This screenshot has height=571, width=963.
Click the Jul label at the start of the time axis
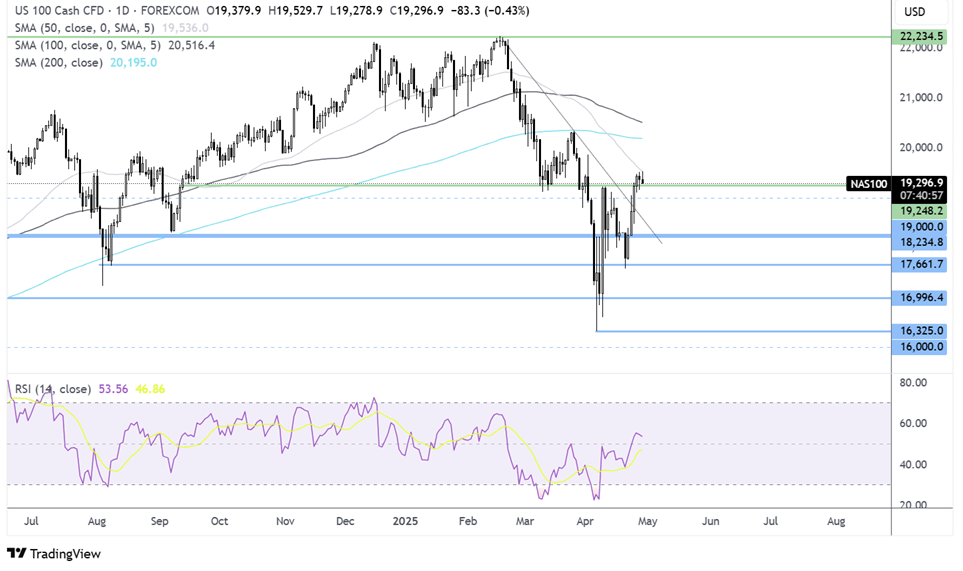point(31,521)
